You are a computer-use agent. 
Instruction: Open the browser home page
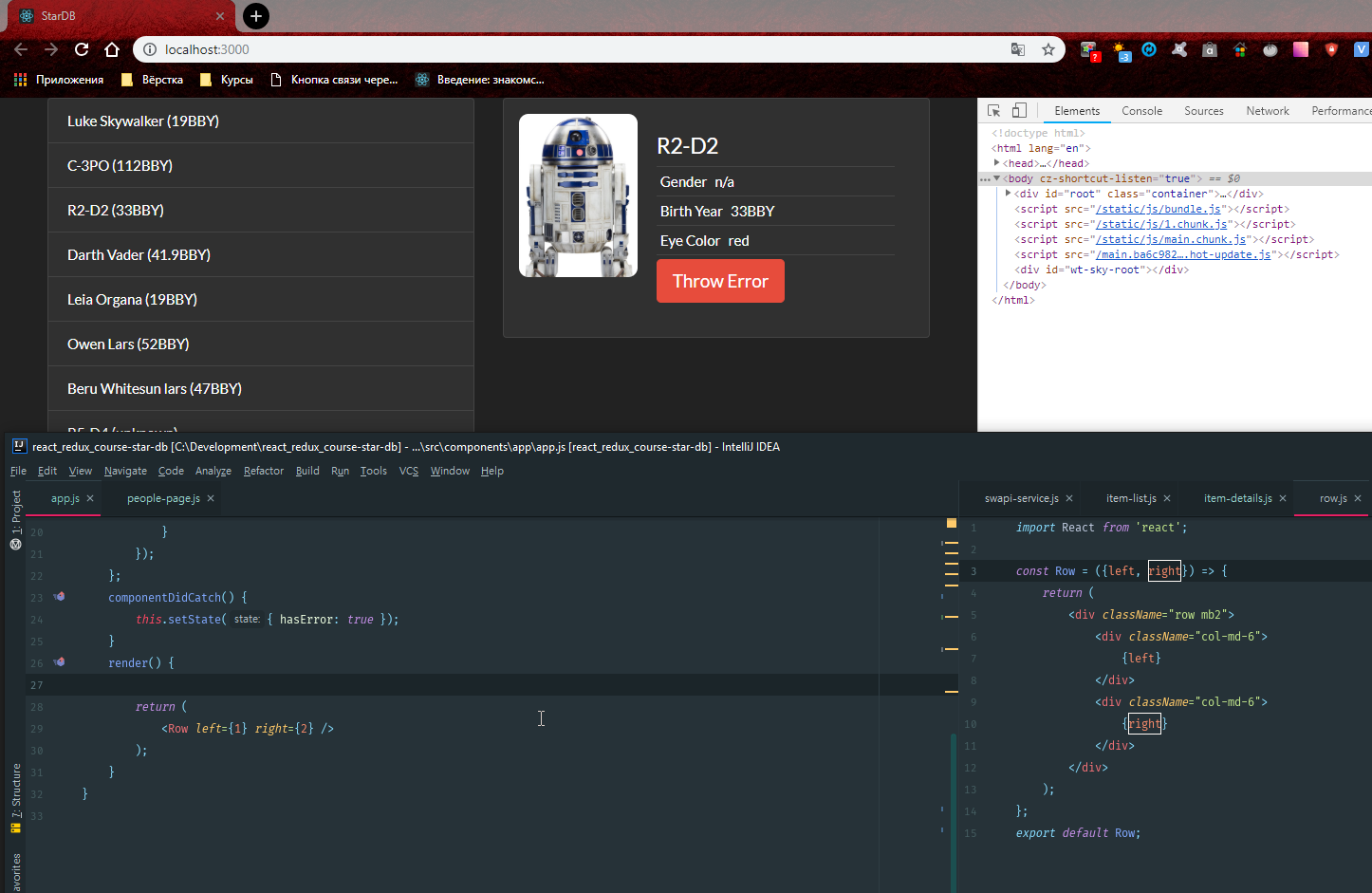pos(112,49)
